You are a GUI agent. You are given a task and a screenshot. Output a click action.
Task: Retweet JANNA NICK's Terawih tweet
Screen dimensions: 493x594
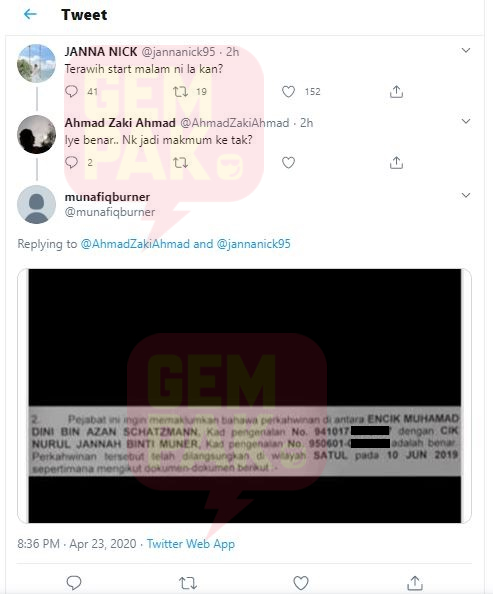pyautogui.click(x=180, y=91)
